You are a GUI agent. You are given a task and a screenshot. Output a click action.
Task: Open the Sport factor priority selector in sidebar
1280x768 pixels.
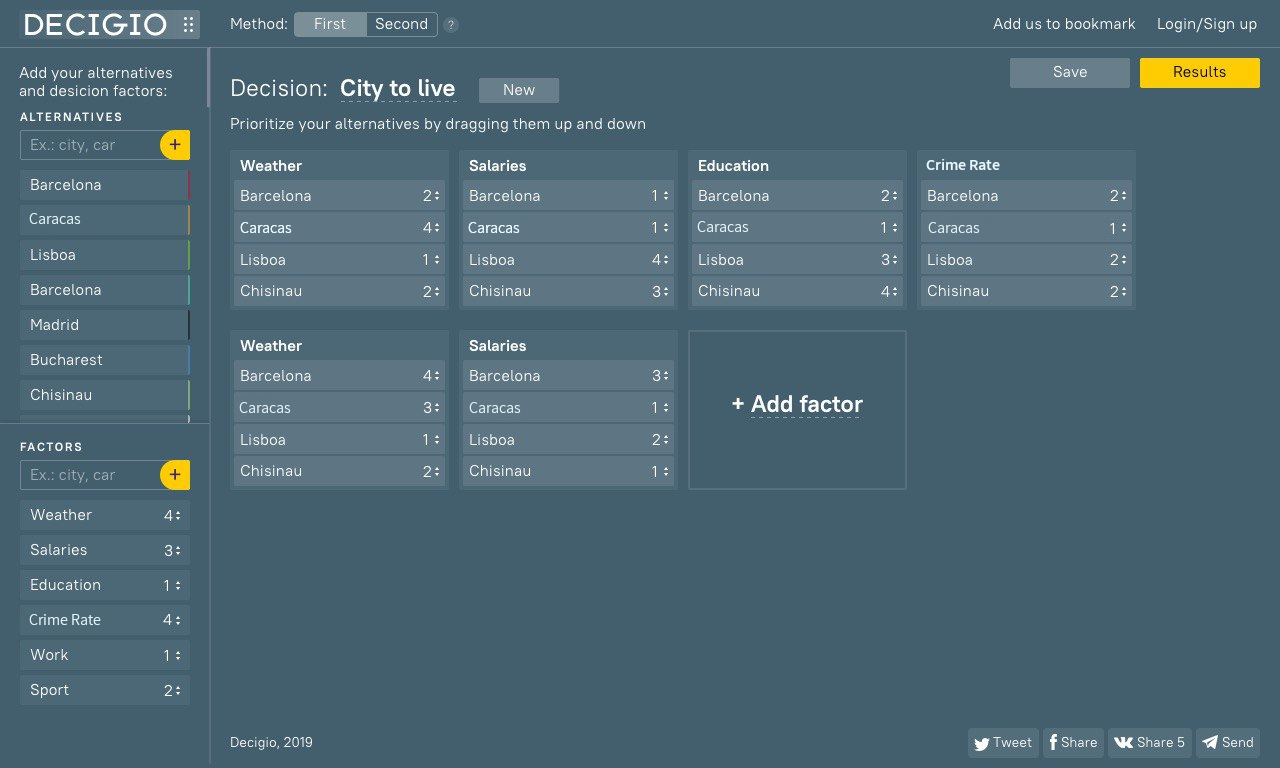point(173,690)
